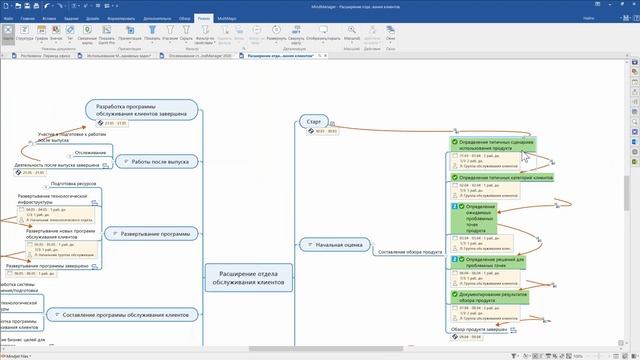Click the Open folder icon in quick access toolbar

point(18,6)
